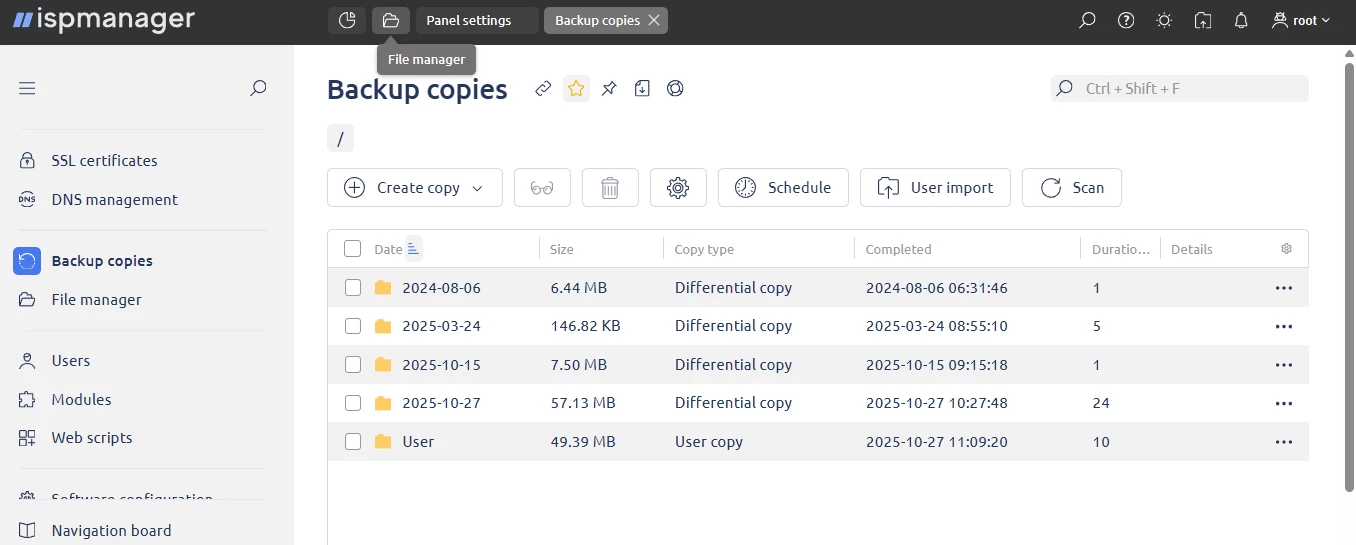Collapse sidebar with hamburger icon
The image size is (1356, 545).
click(27, 88)
